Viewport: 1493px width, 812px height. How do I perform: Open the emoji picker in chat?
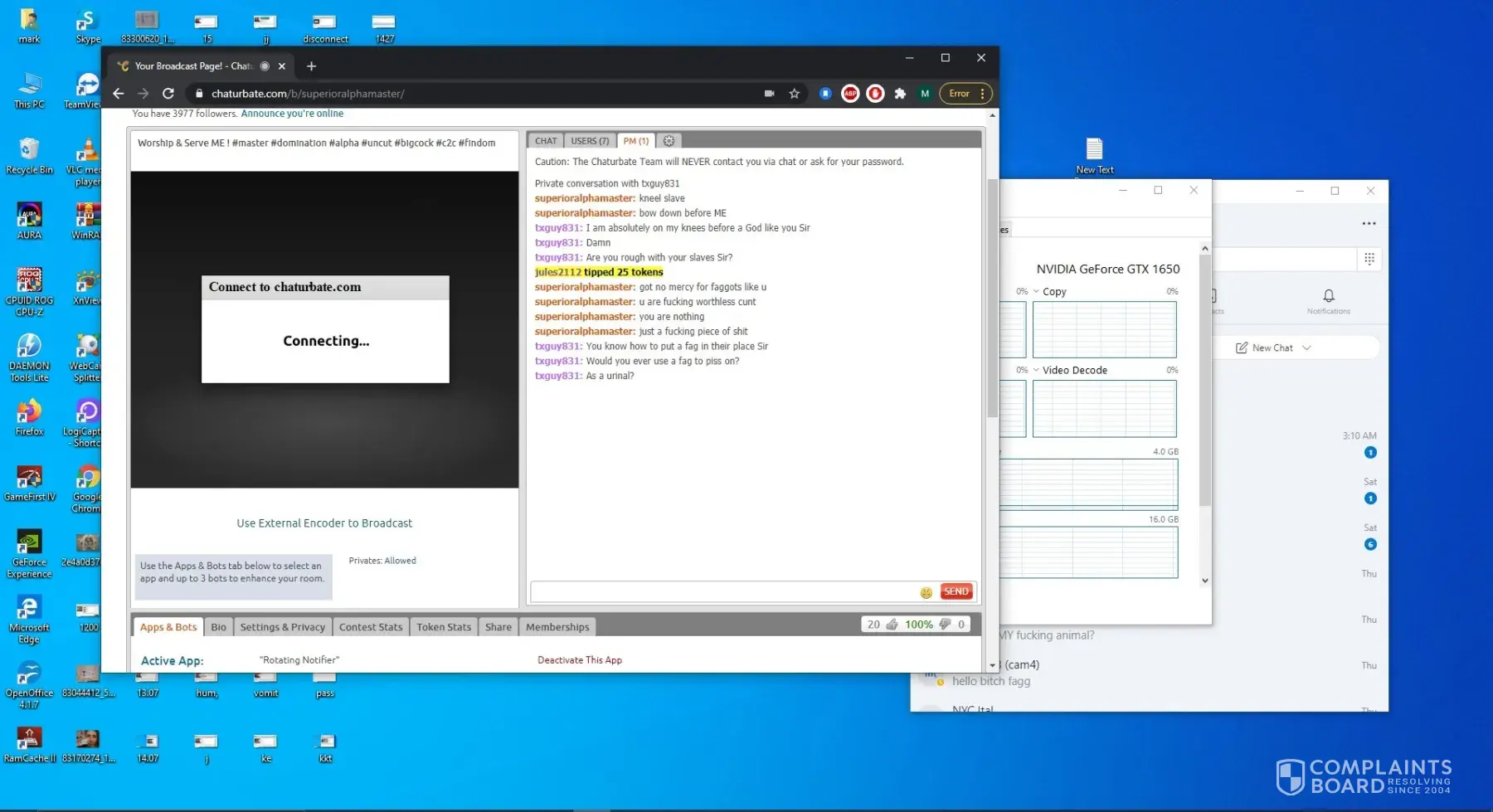click(926, 592)
